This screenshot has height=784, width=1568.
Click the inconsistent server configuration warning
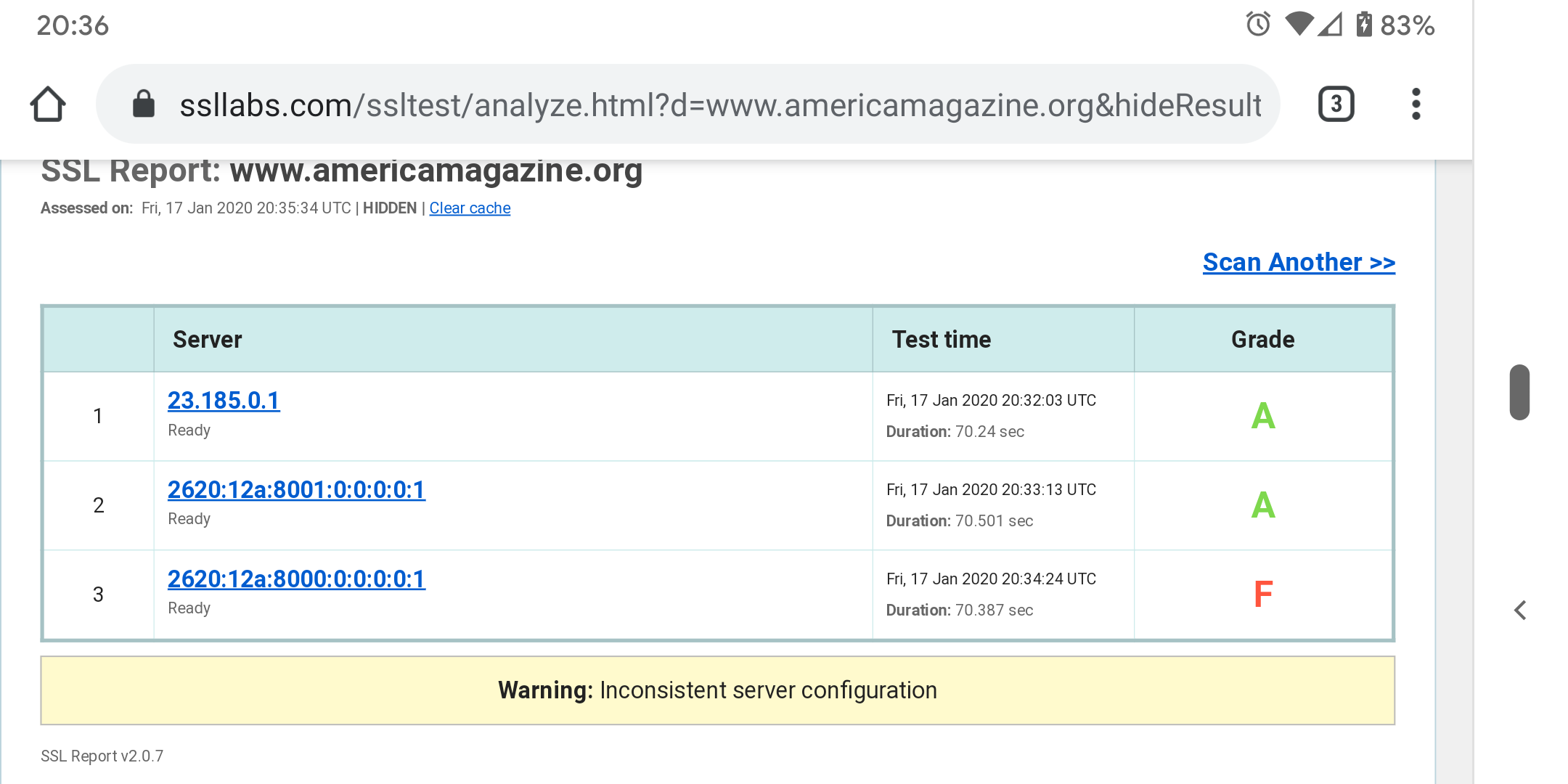(717, 690)
